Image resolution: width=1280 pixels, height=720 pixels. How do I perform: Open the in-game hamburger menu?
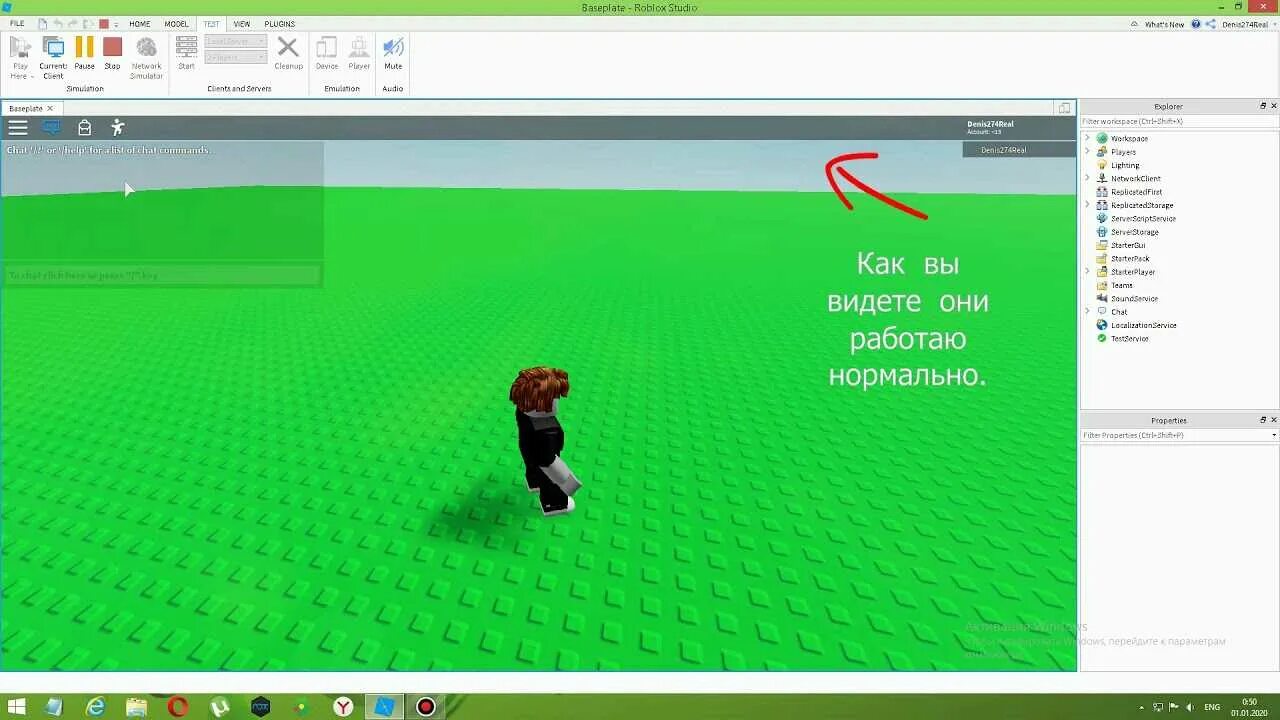click(18, 127)
